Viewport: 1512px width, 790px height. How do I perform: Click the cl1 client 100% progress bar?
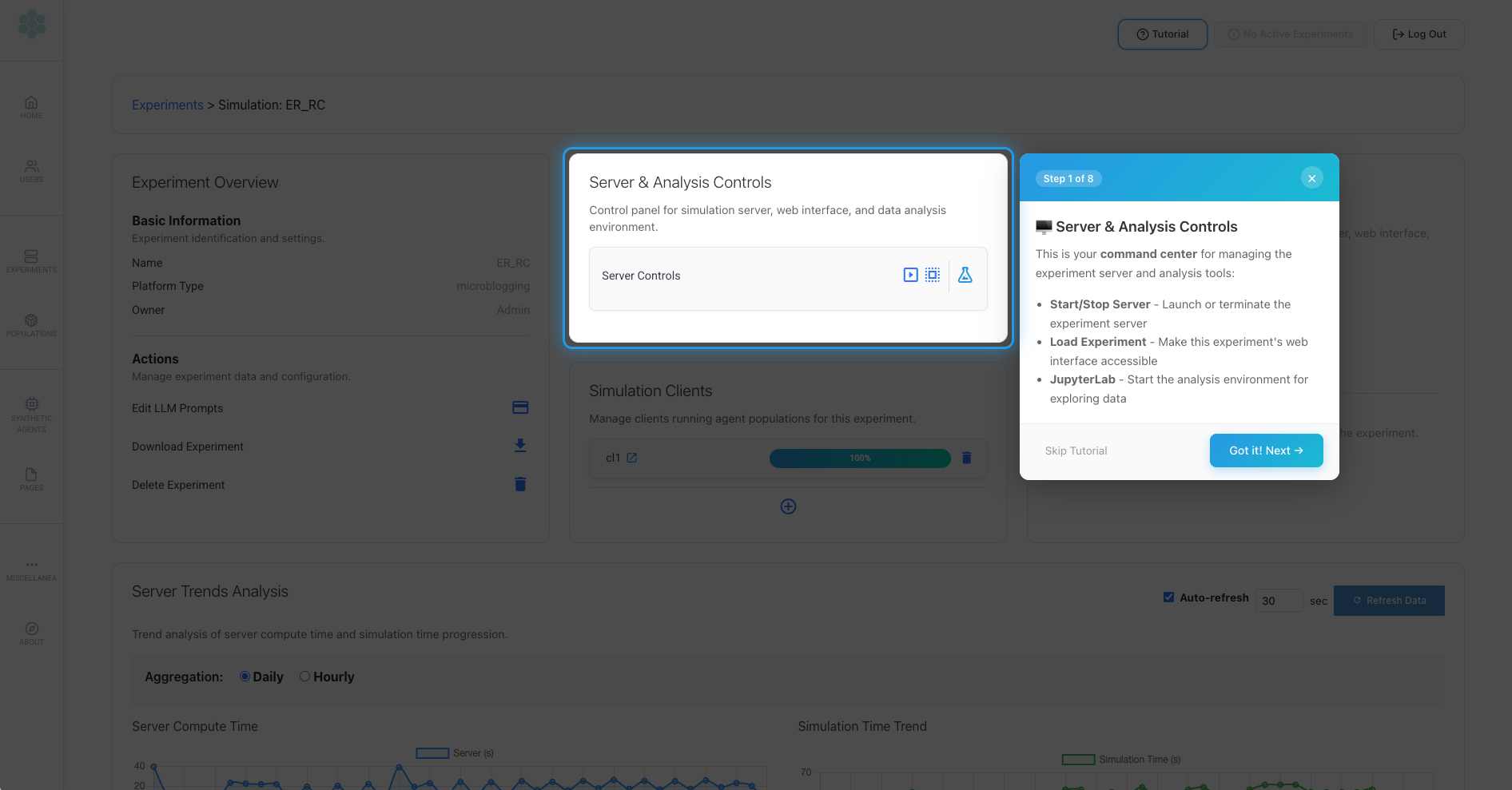pos(860,458)
